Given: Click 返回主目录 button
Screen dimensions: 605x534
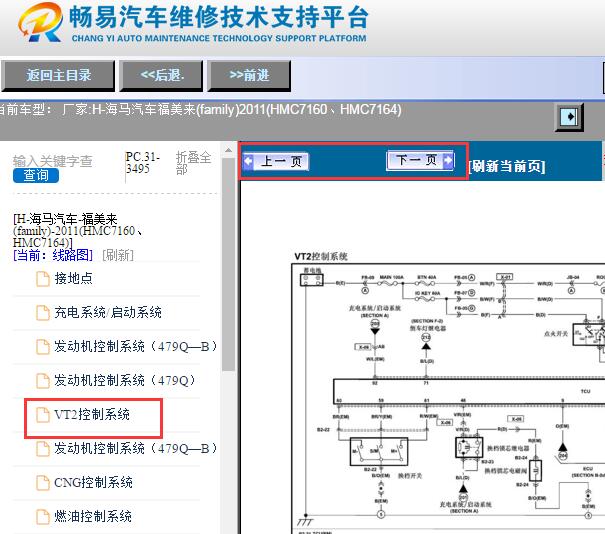Looking at the screenshot, I should 58,76.
